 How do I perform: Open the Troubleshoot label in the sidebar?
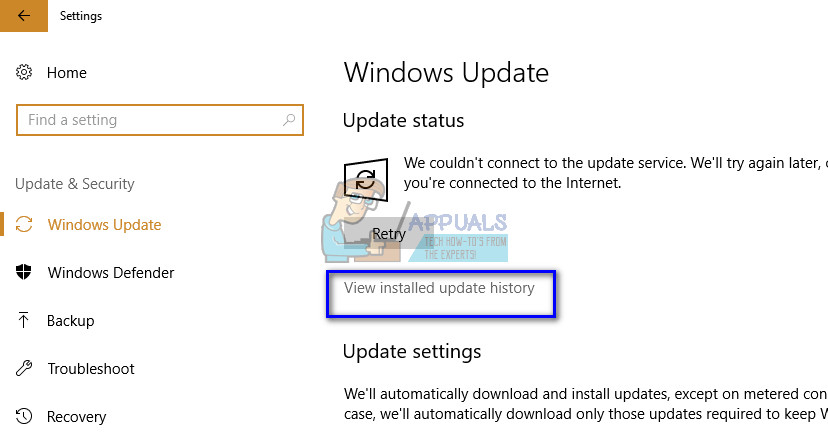[x=91, y=368]
